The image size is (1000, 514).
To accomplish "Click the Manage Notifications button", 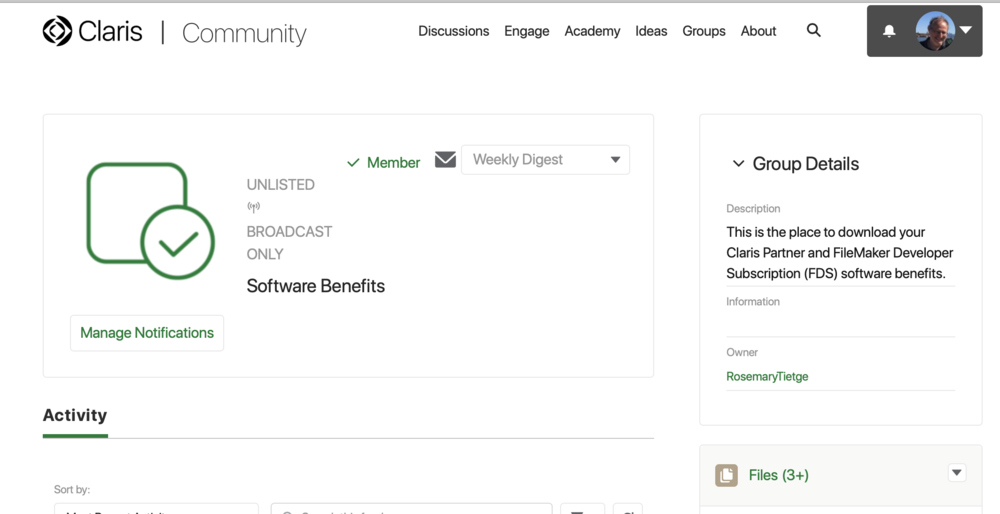I will click(x=147, y=333).
